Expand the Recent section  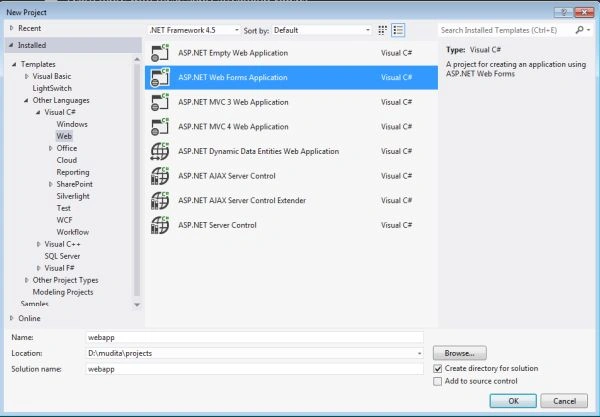[11, 28]
